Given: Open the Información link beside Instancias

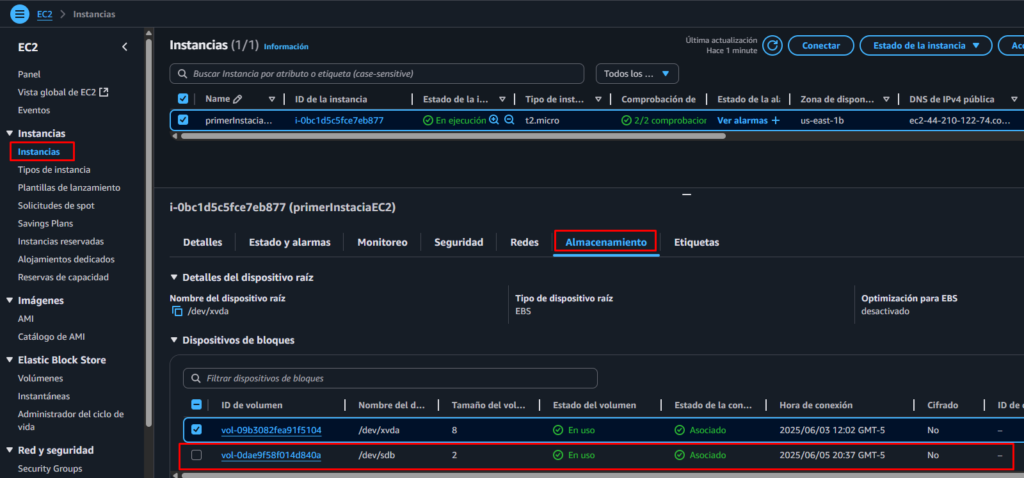Looking at the screenshot, I should tap(286, 47).
